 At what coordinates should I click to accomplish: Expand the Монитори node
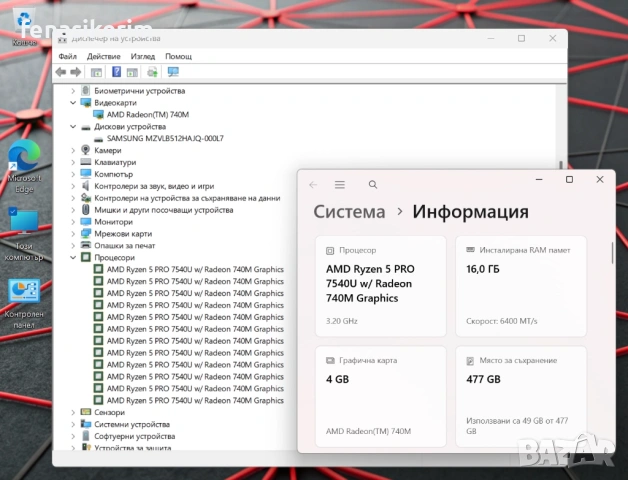click(73, 222)
